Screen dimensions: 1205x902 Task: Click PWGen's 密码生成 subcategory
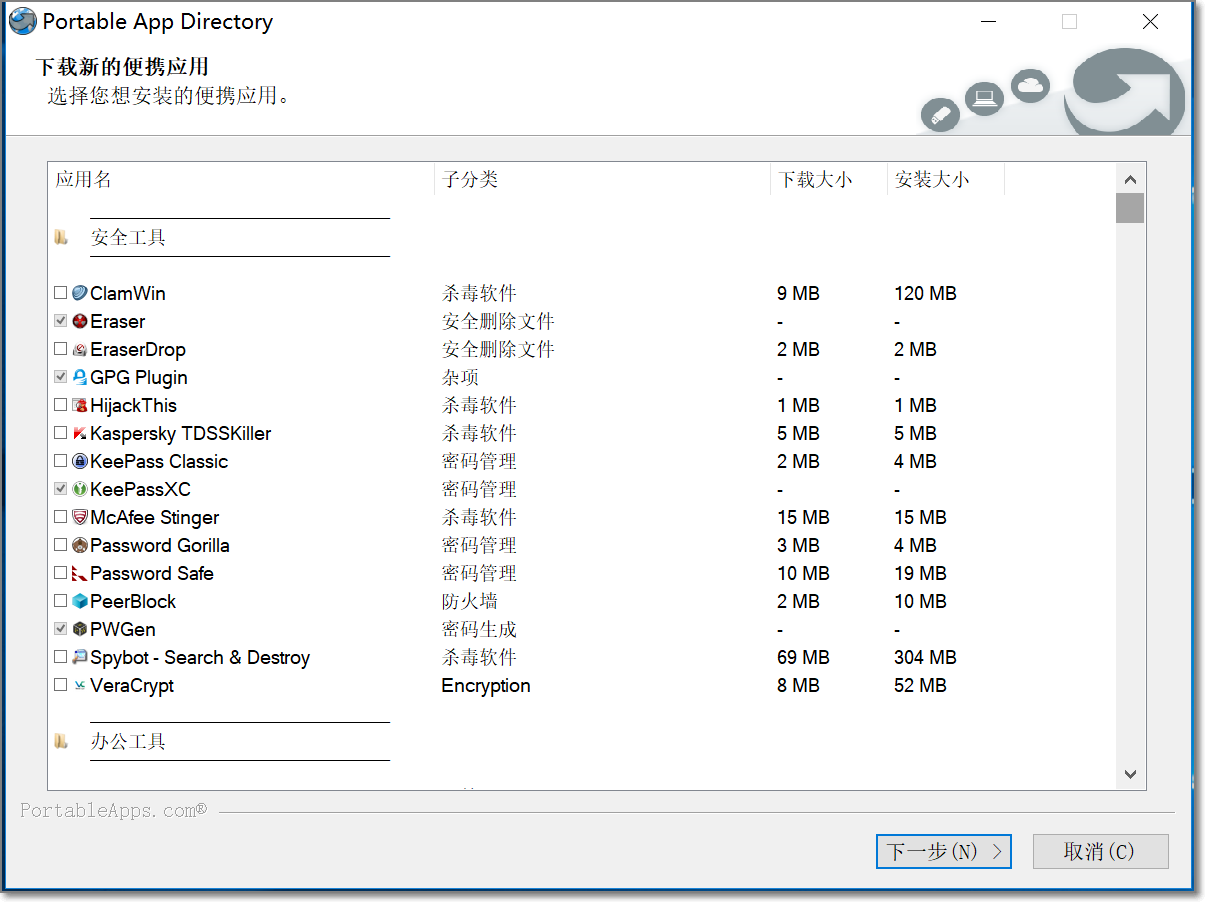(479, 629)
